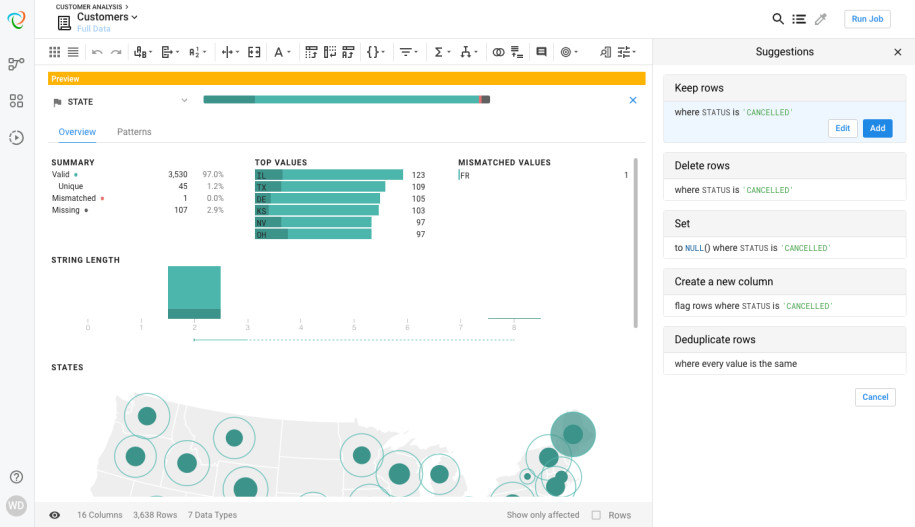The width and height of the screenshot is (915, 527).
Task: Click the comment bubble toolbar icon
Action: point(541,52)
